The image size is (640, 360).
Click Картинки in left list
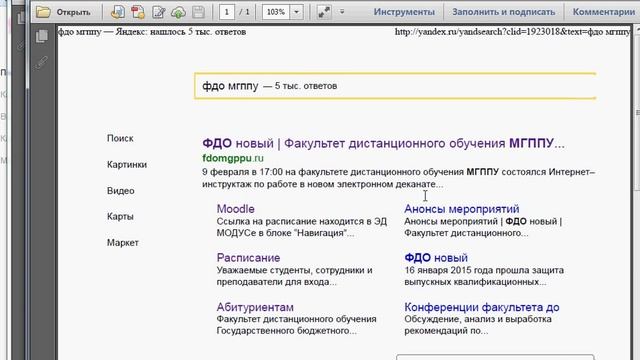tap(127, 164)
